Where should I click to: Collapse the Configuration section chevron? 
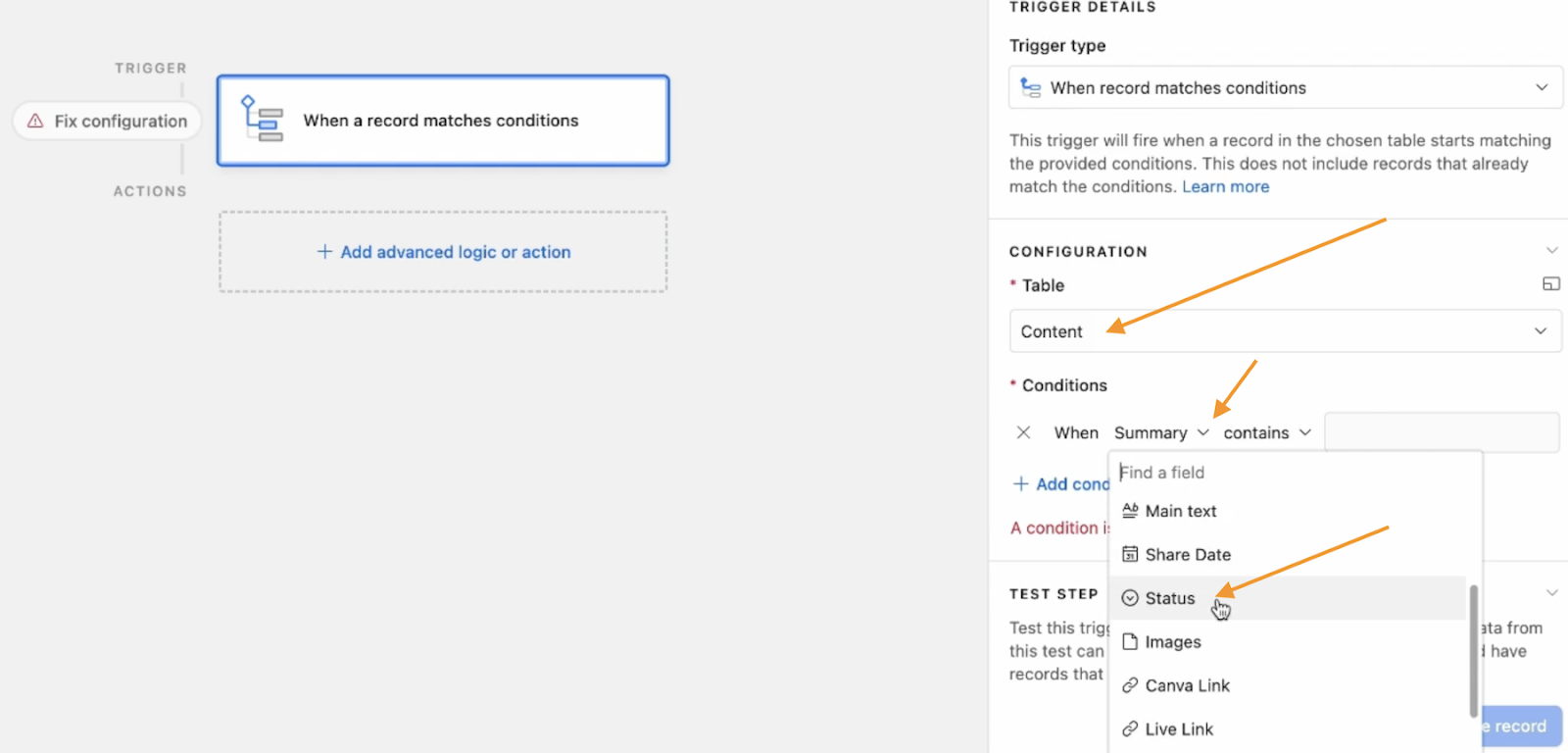click(1551, 251)
